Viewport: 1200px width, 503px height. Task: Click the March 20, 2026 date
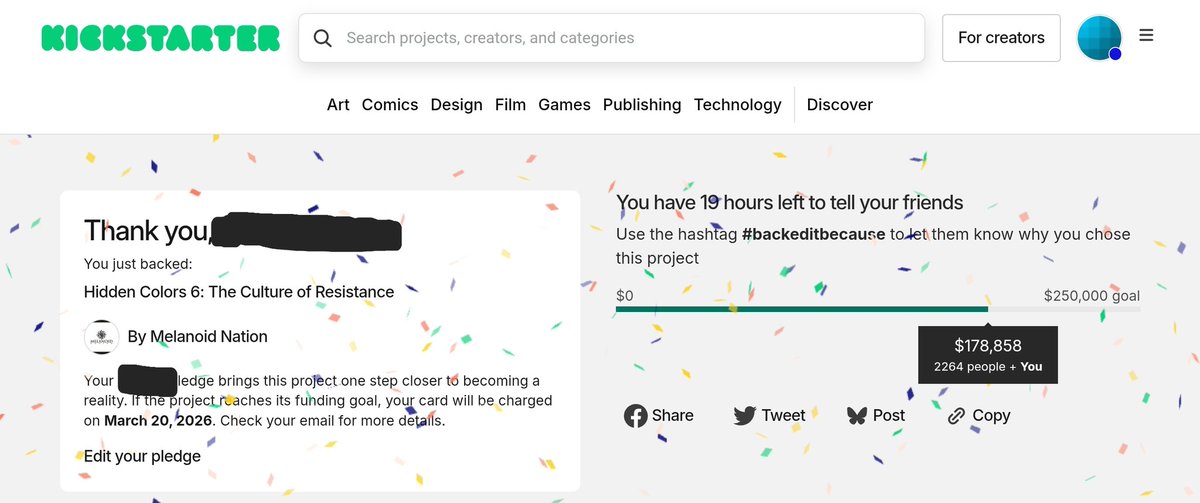click(158, 420)
